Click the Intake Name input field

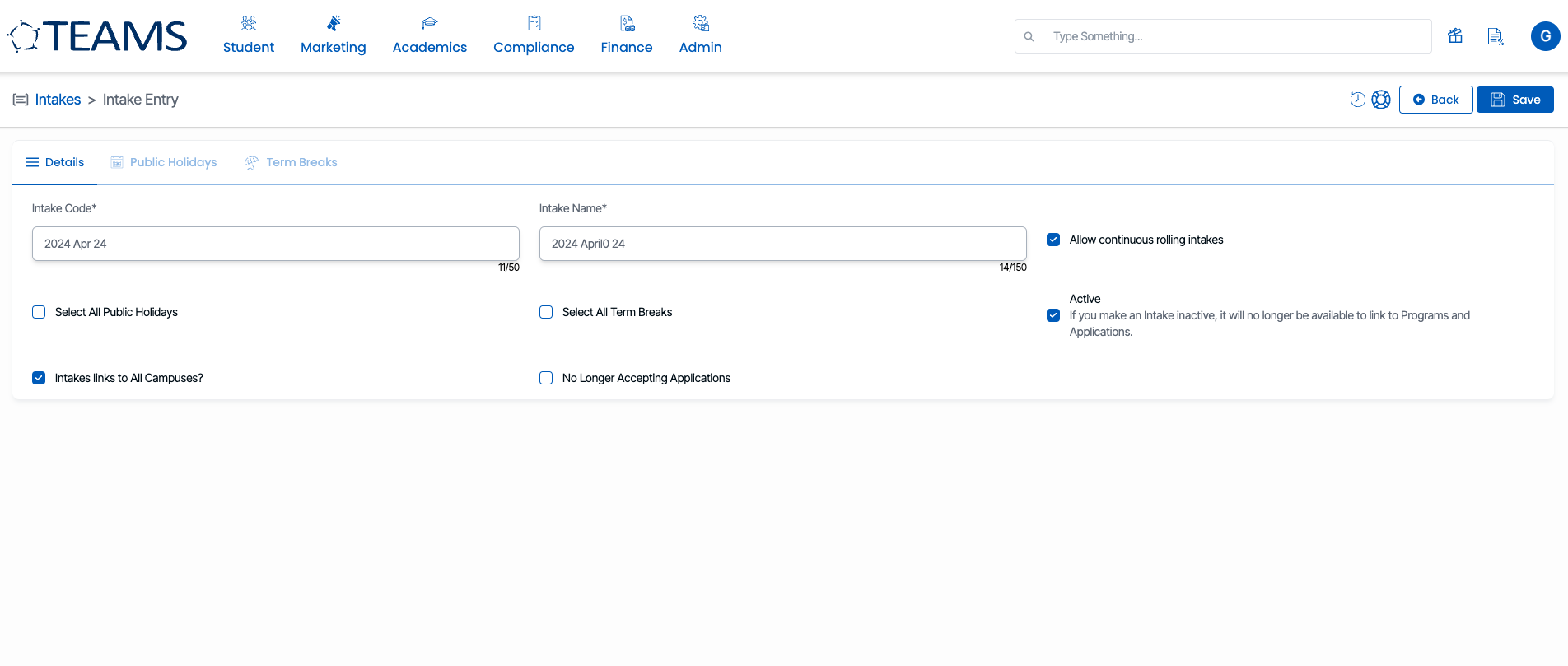click(782, 244)
